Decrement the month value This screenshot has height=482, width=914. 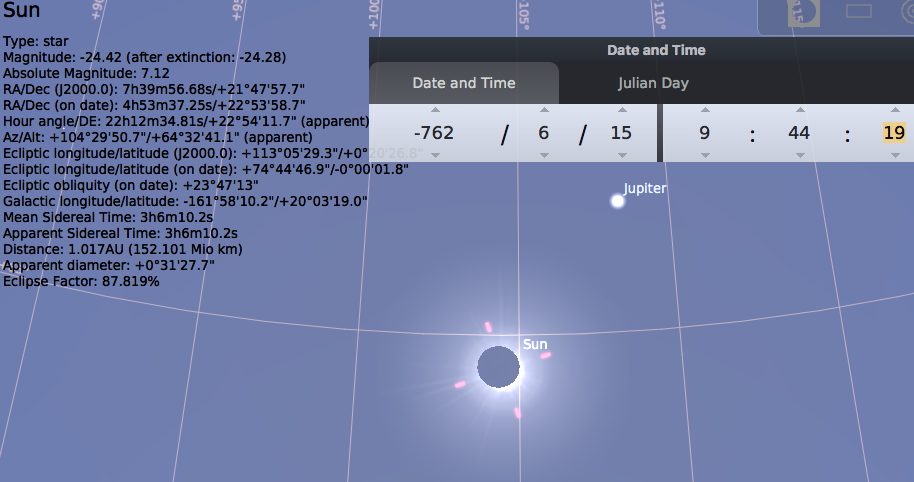pos(544,155)
